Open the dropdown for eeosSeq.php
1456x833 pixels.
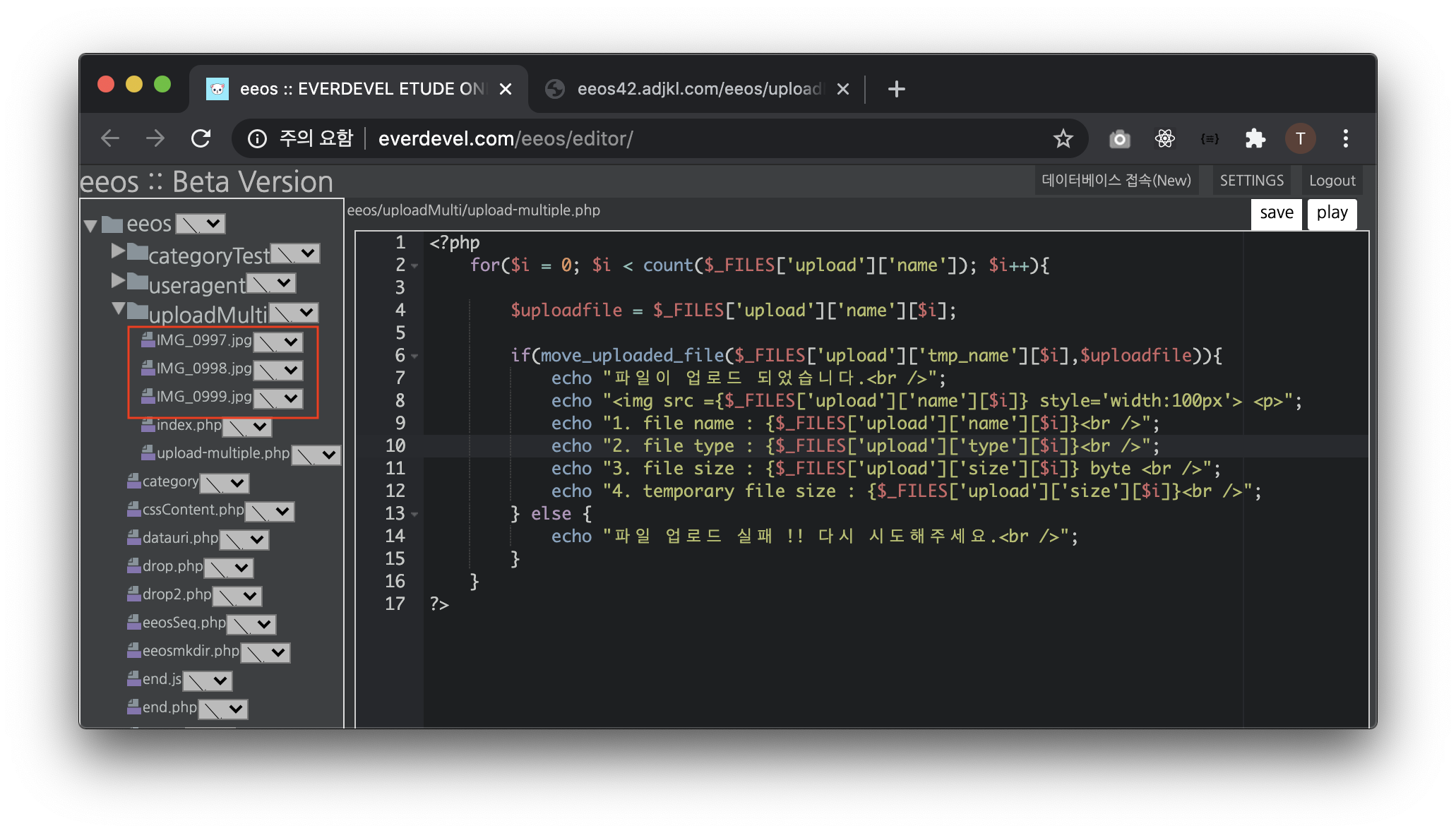[x=251, y=624]
